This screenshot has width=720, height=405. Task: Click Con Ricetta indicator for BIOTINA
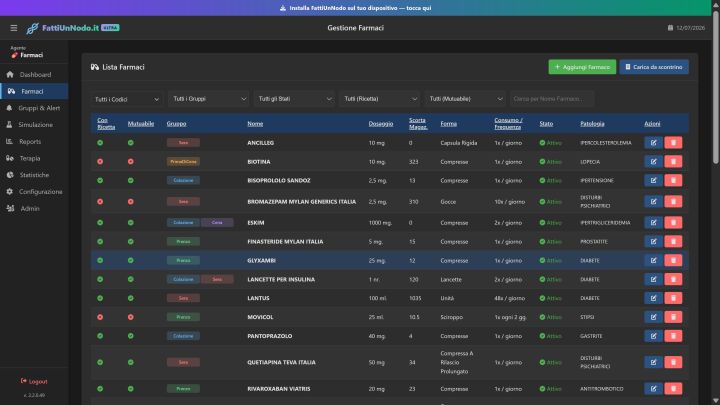[100, 162]
